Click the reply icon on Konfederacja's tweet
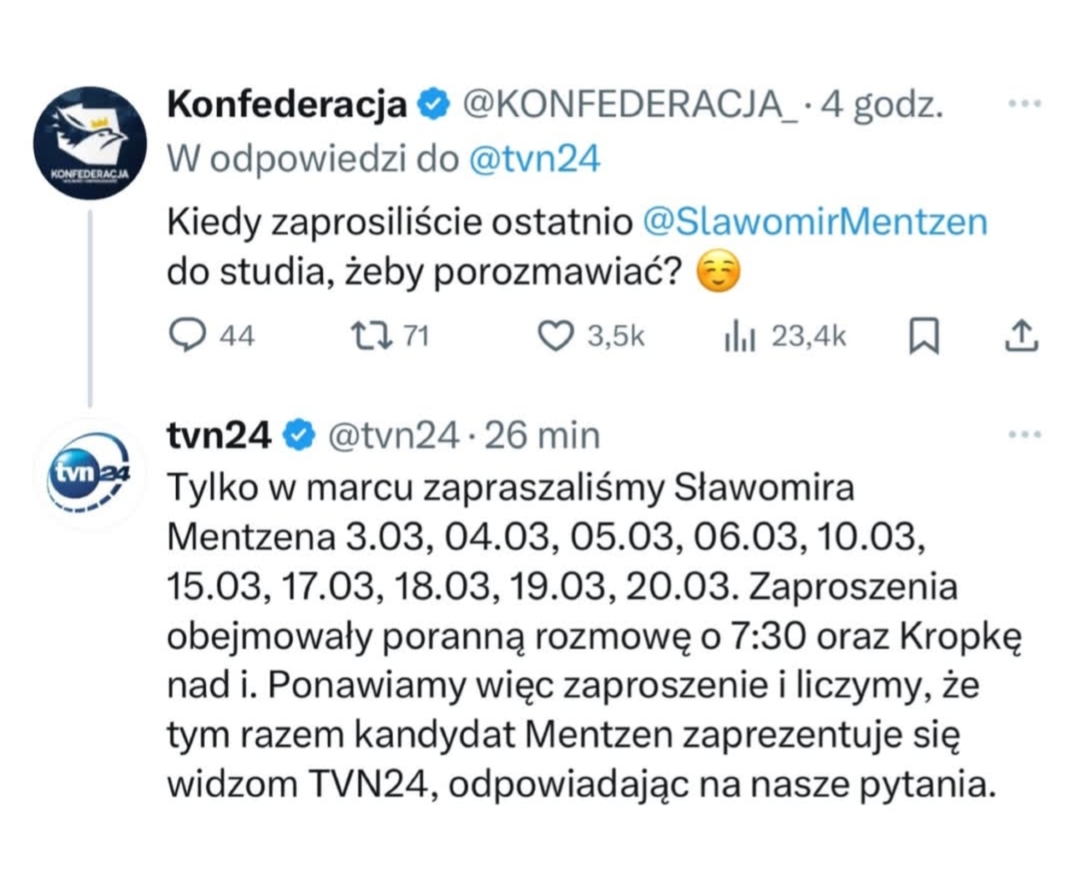This screenshot has height=882, width=1079. [186, 337]
